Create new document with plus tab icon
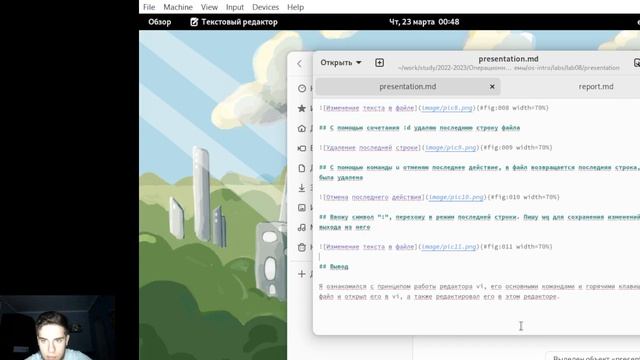The height and width of the screenshot is (360, 640). [379, 62]
